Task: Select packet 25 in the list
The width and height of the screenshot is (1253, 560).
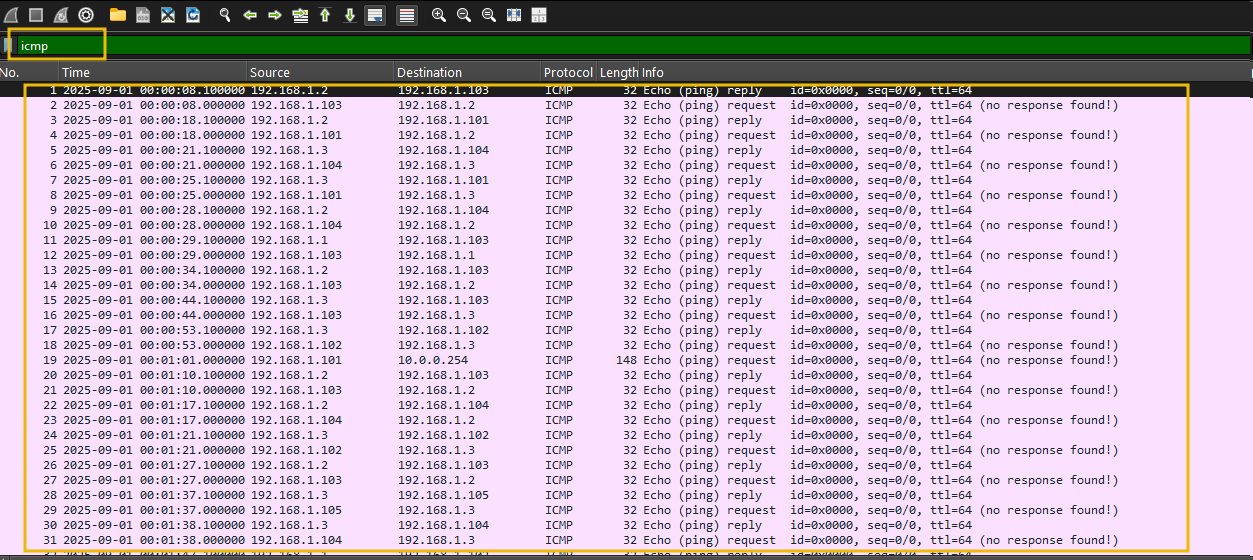Action: click(626, 450)
